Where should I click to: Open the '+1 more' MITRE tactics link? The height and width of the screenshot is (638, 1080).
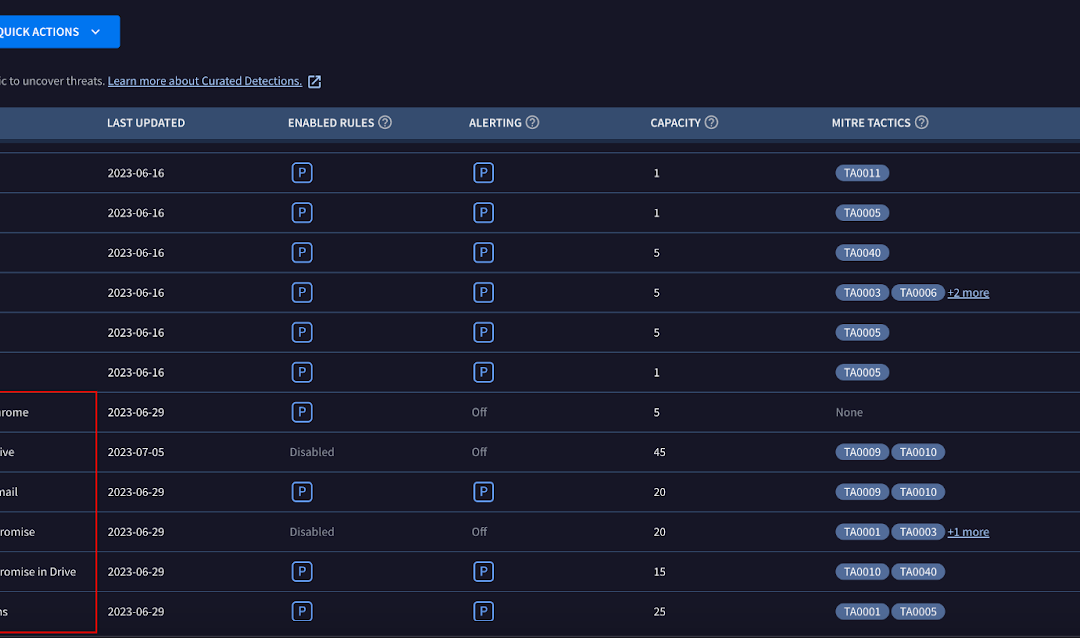pyautogui.click(x=968, y=532)
